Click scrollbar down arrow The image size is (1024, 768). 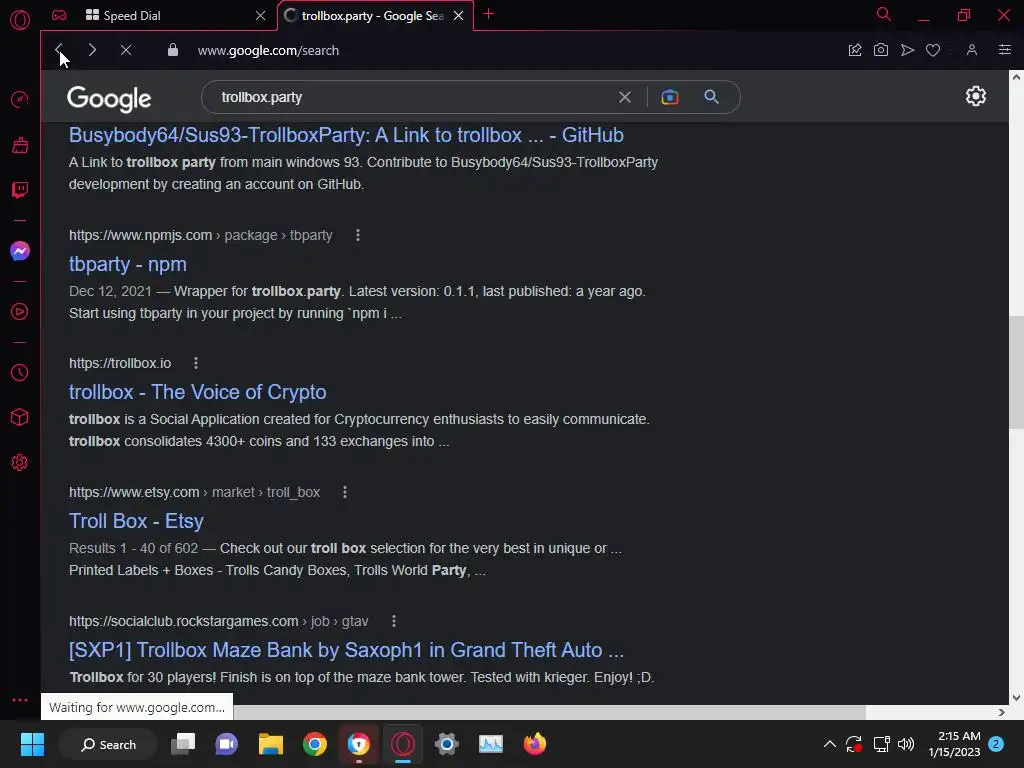coord(1016,697)
